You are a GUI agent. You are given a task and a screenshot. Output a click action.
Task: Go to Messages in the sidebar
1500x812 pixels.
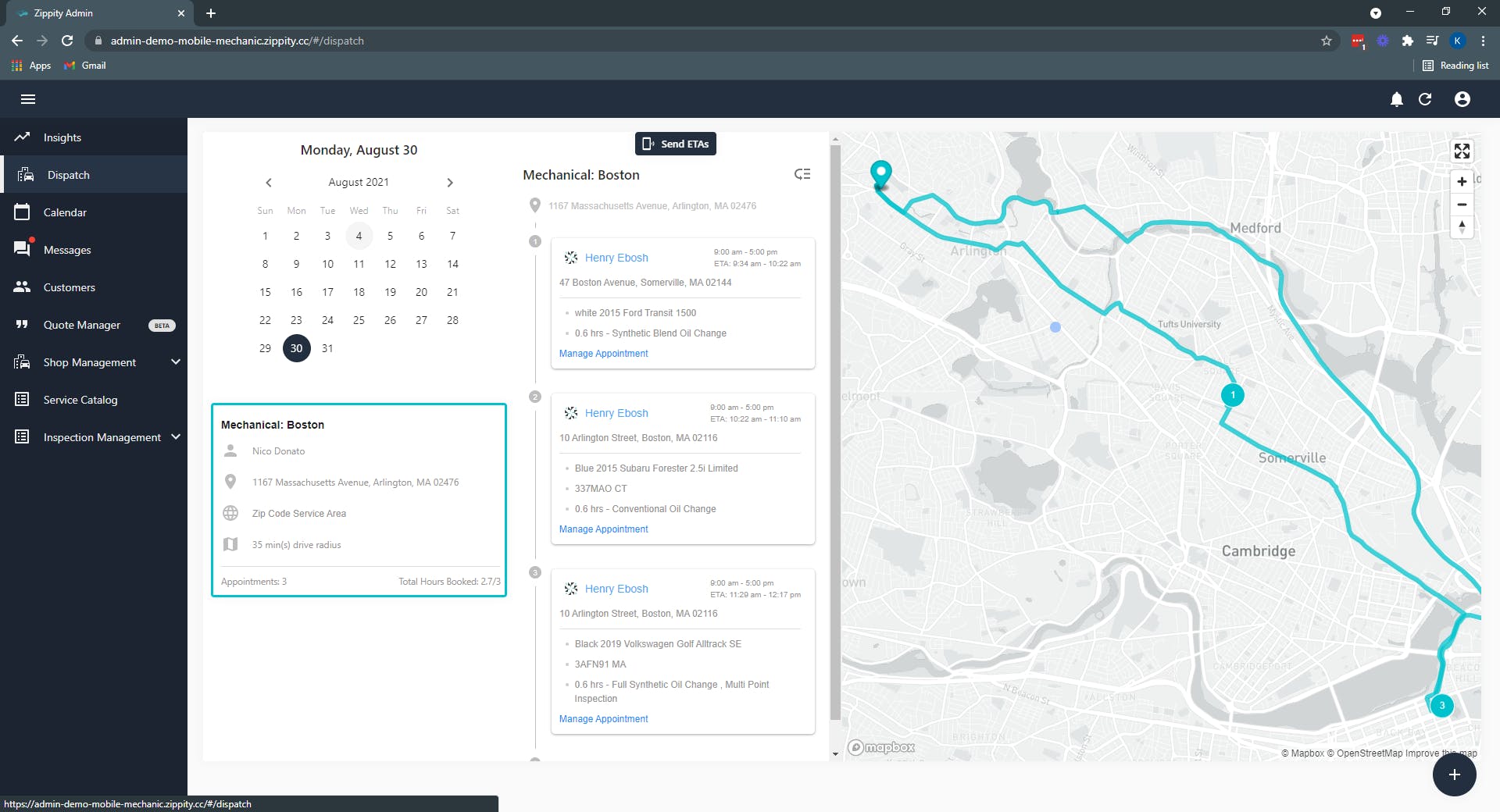pos(94,250)
